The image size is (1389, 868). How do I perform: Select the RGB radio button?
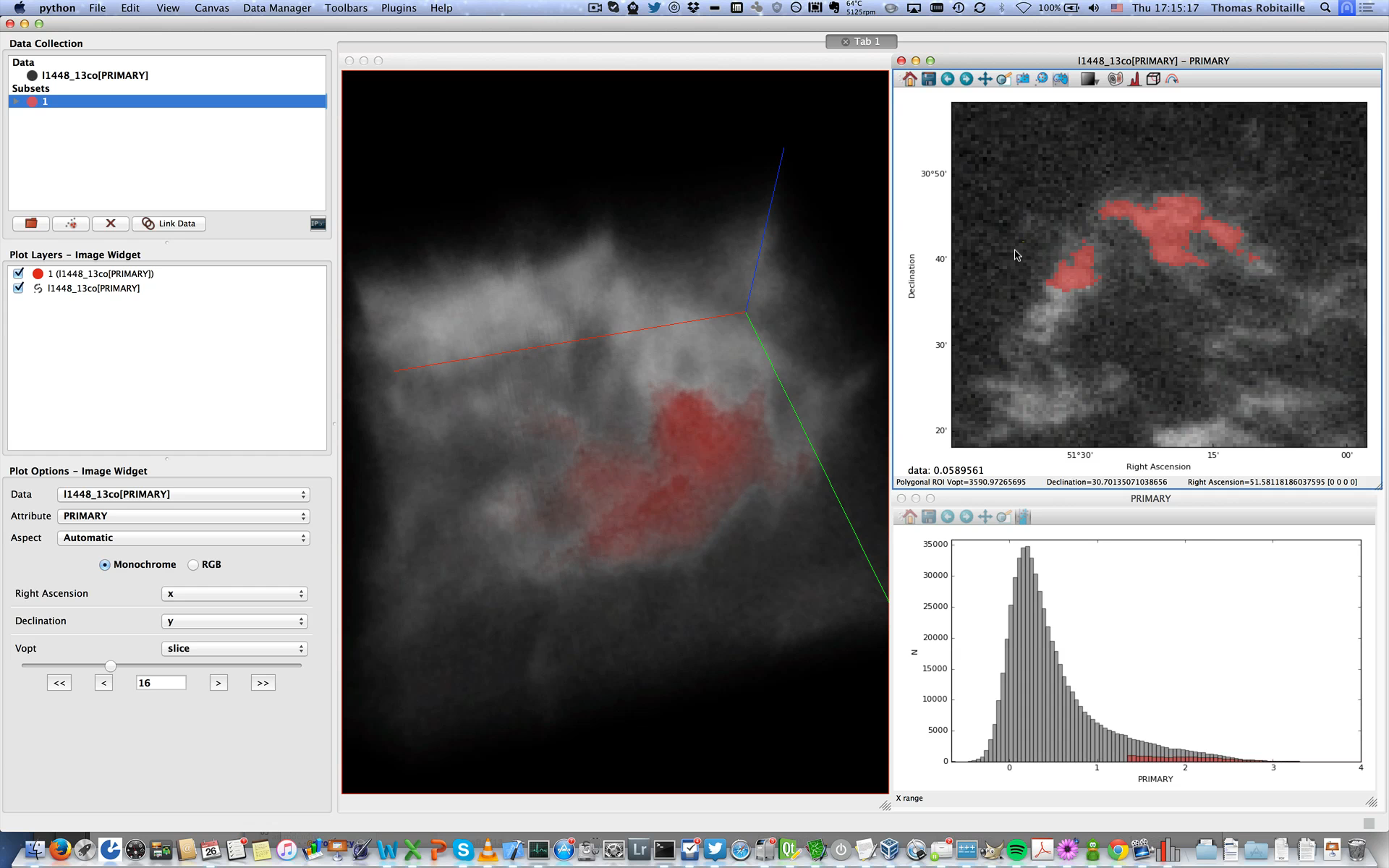[x=193, y=565]
